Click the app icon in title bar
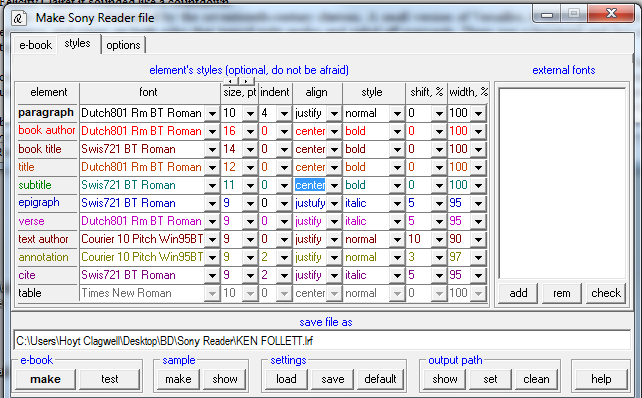642x398 pixels. 19,18
